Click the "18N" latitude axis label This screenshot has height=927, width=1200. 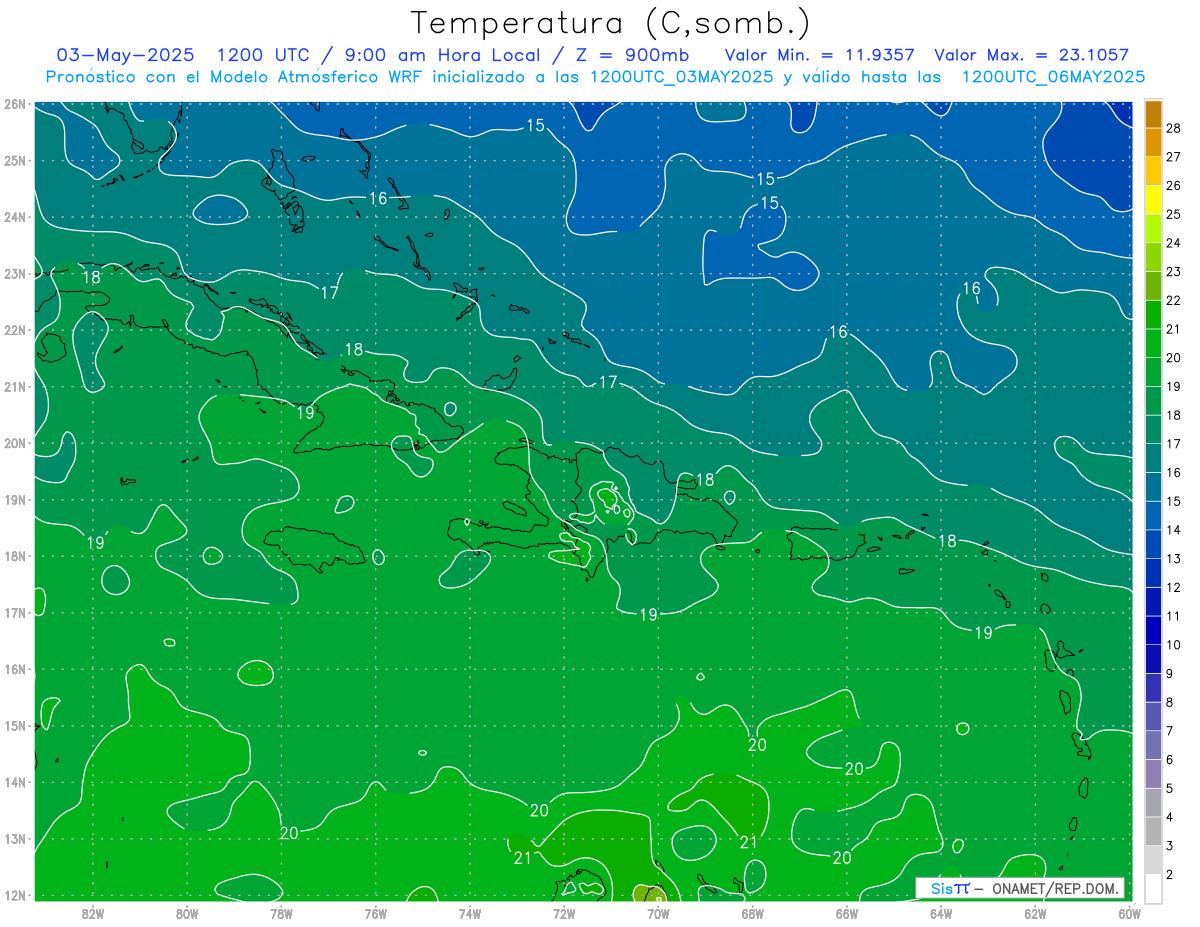point(15,556)
